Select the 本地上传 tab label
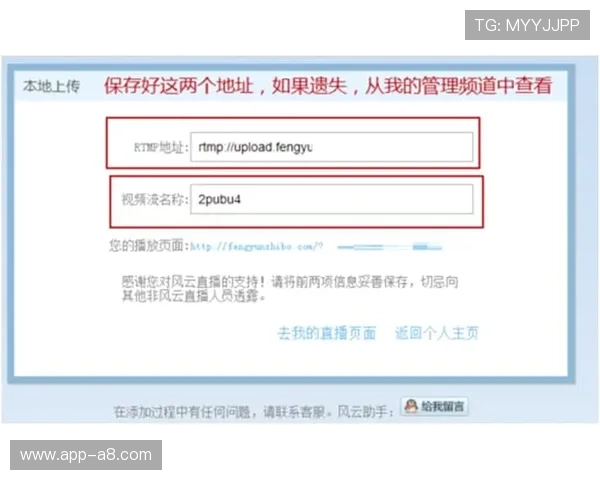The image size is (600, 480). [51, 86]
